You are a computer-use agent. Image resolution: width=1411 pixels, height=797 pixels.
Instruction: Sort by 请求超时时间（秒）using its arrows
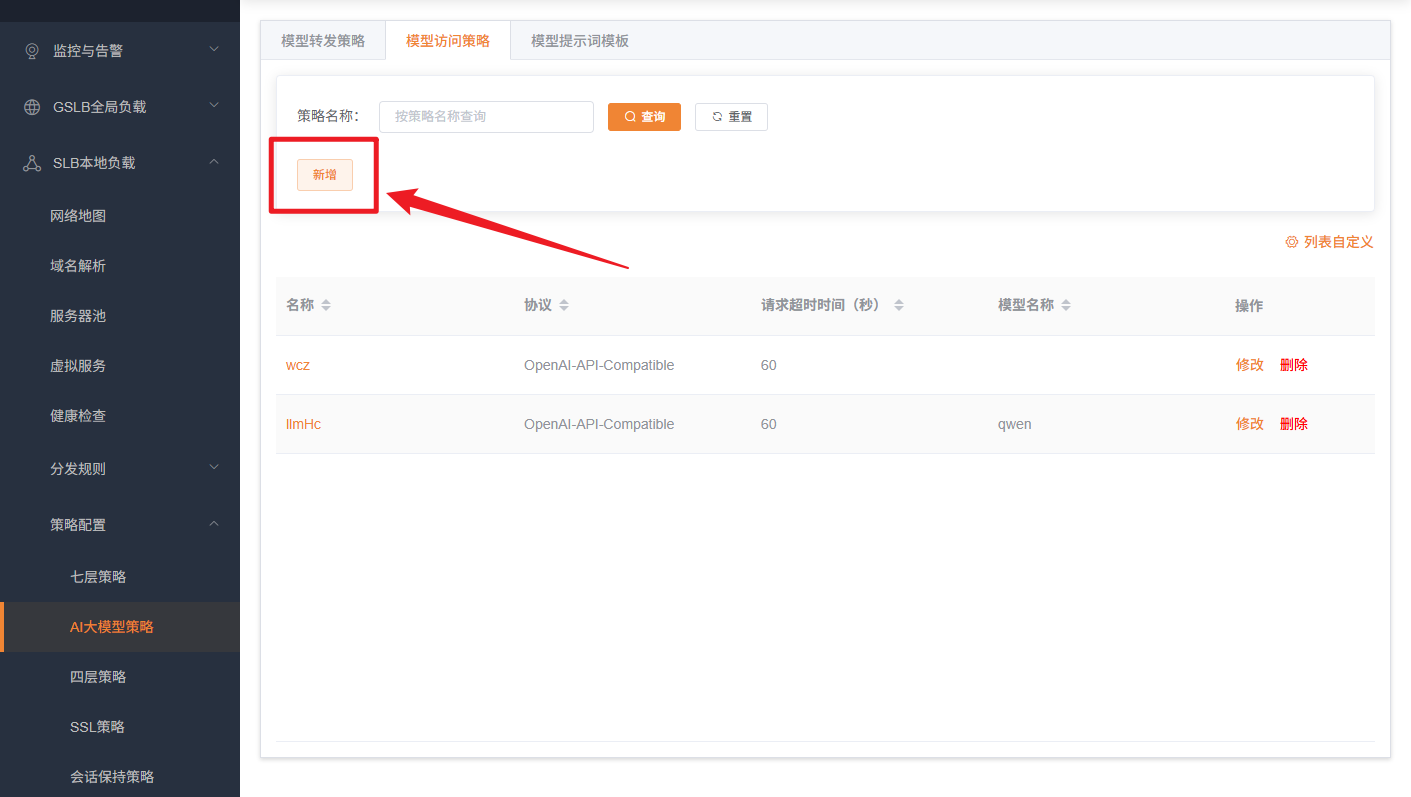click(x=899, y=306)
